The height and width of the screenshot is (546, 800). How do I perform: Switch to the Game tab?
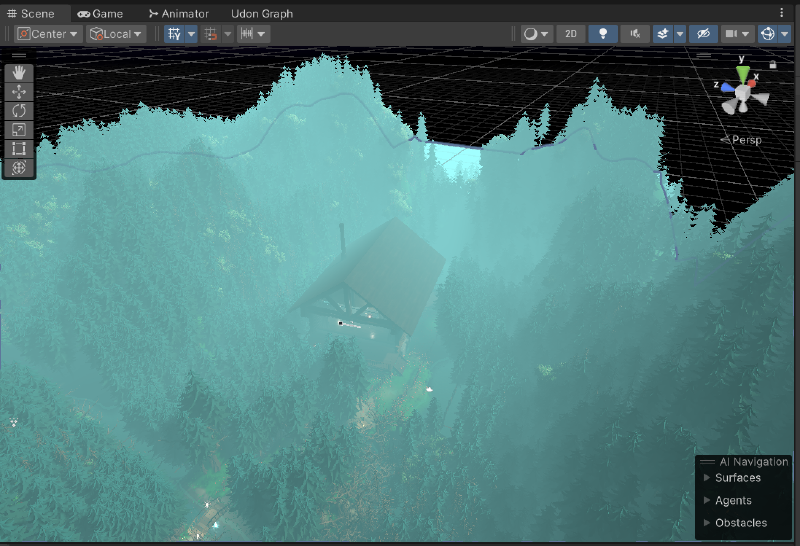pyautogui.click(x=100, y=14)
